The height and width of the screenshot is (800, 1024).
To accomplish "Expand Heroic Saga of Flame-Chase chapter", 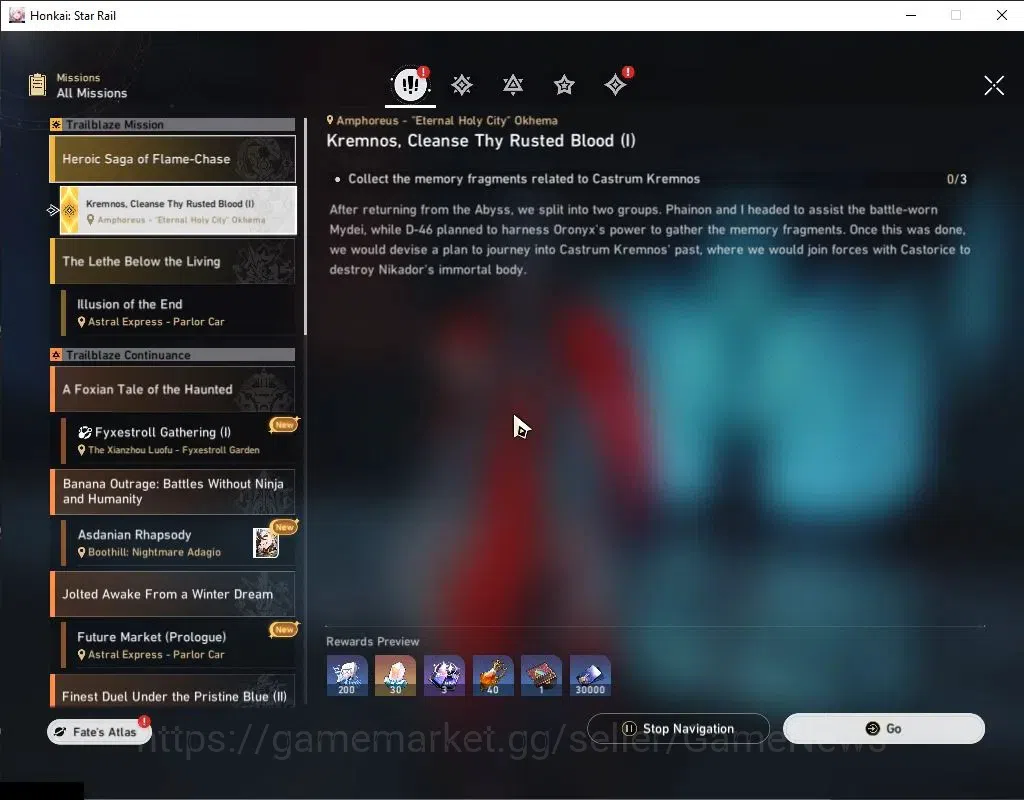I will click(x=173, y=159).
